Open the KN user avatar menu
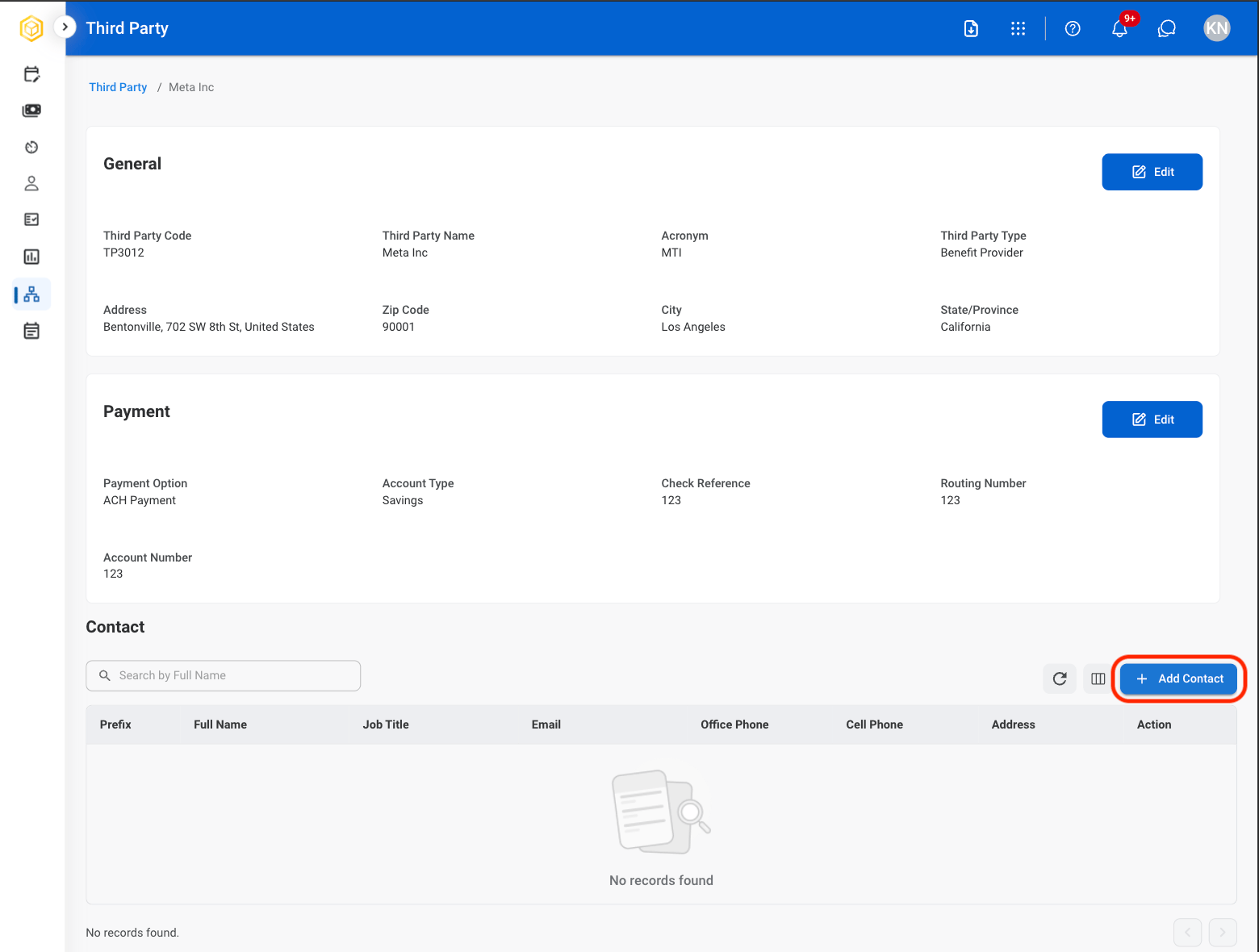Viewport: 1259px width, 952px height. click(x=1216, y=28)
